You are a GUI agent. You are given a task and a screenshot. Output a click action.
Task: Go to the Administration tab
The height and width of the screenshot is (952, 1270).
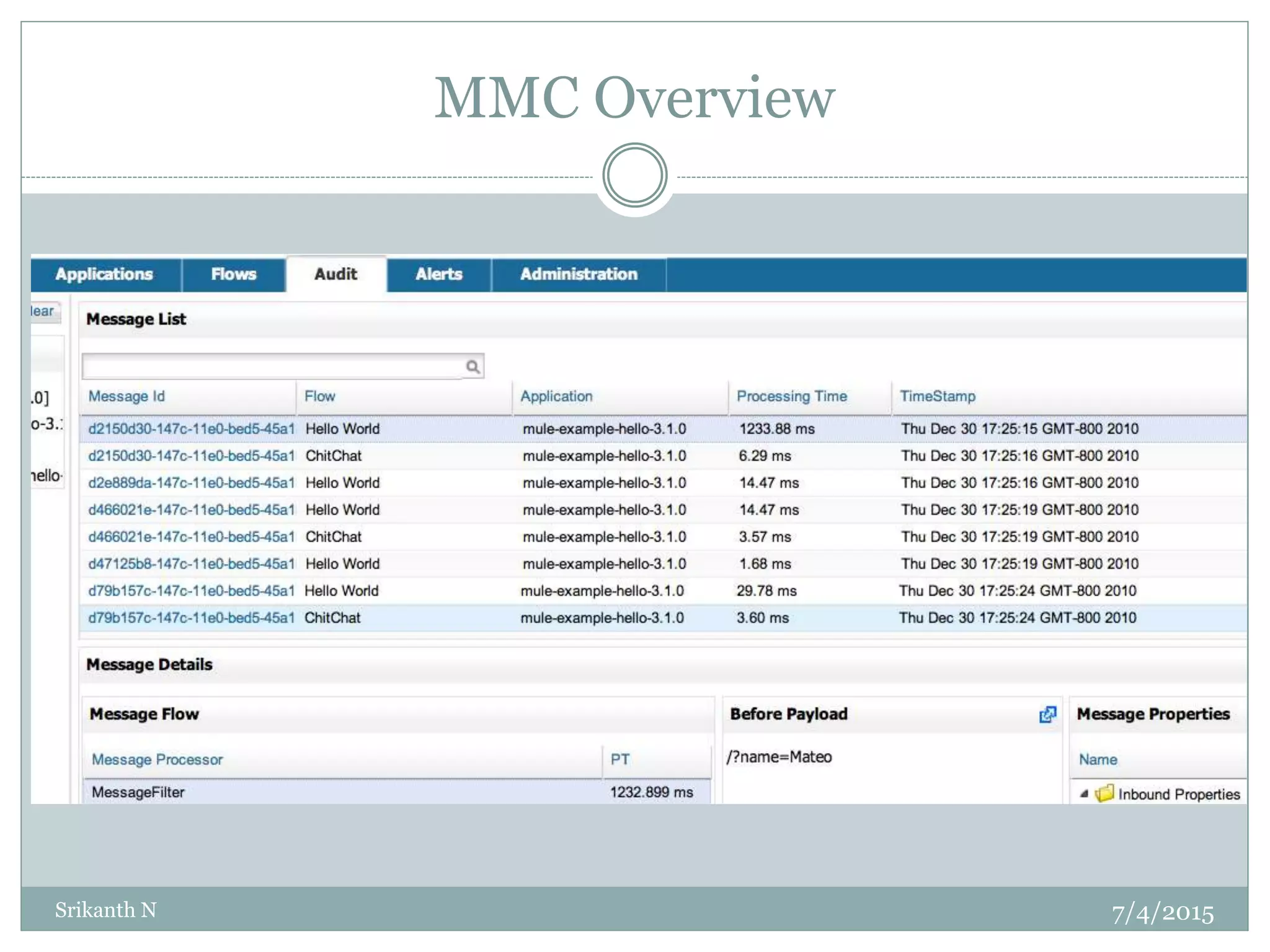[579, 275]
